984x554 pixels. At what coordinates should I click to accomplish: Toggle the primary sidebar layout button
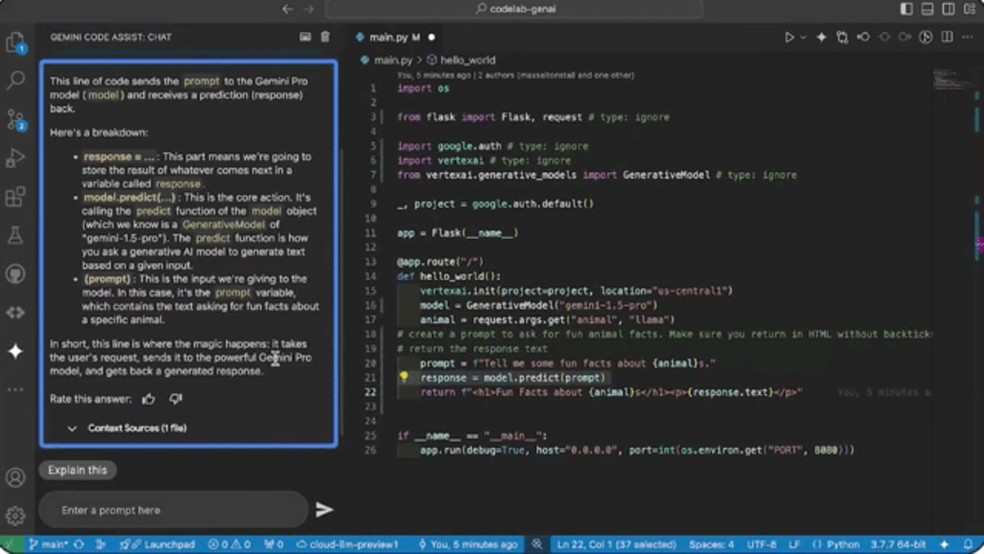(907, 9)
